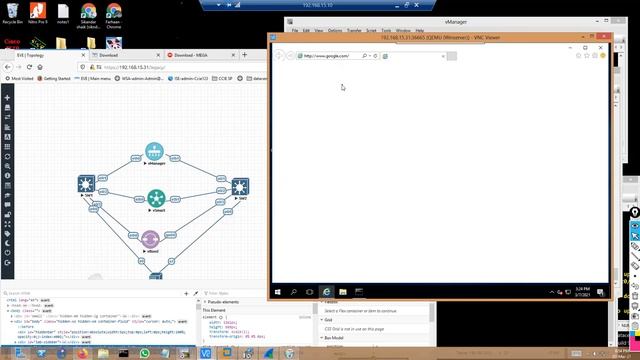This screenshot has width=640, height=360.
Task: Click the Task View icon in the VNC remote taskbar
Action: 309,292
